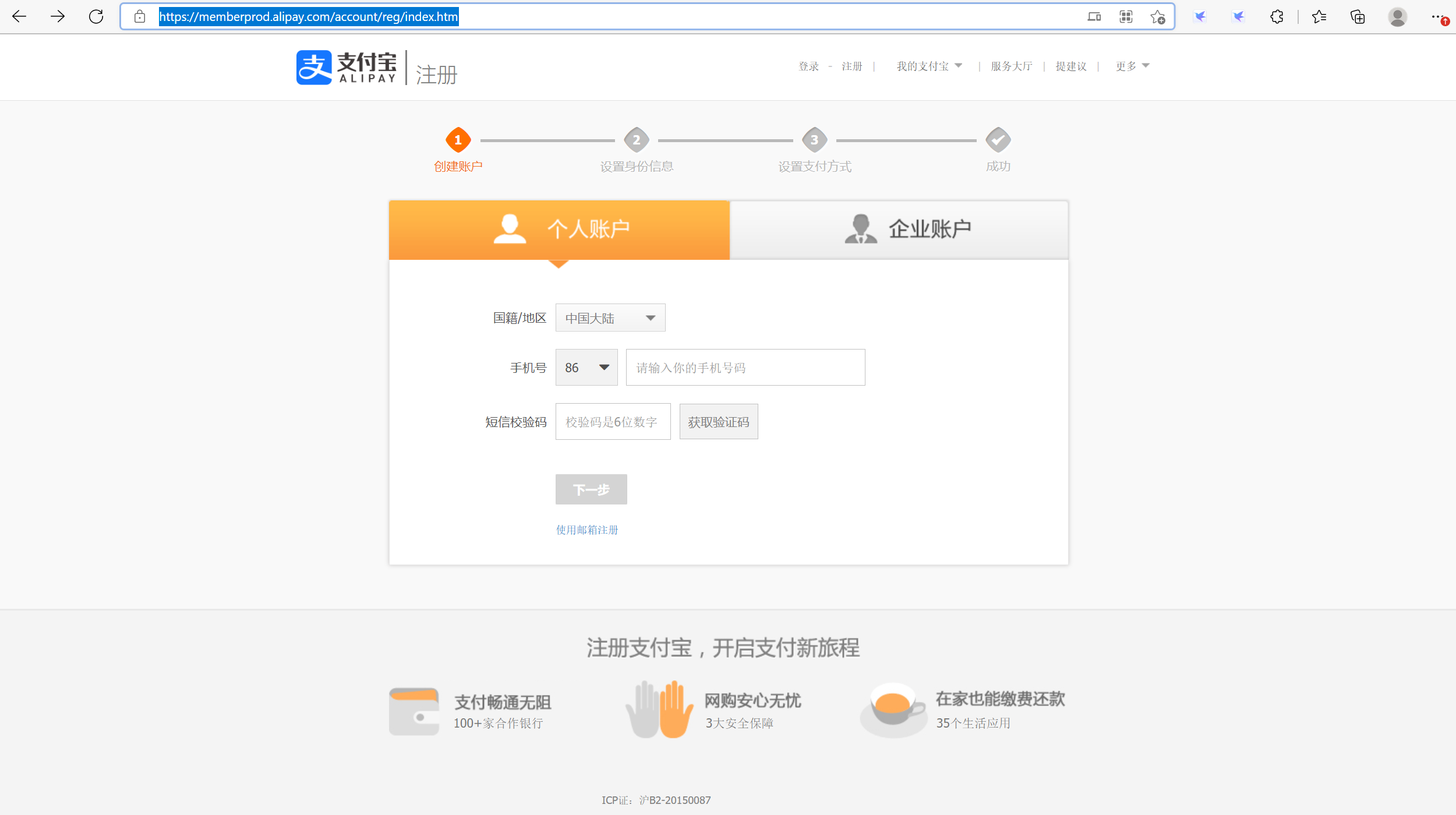The image size is (1456, 815).
Task: Click the Alipay logo
Action: pyautogui.click(x=347, y=67)
